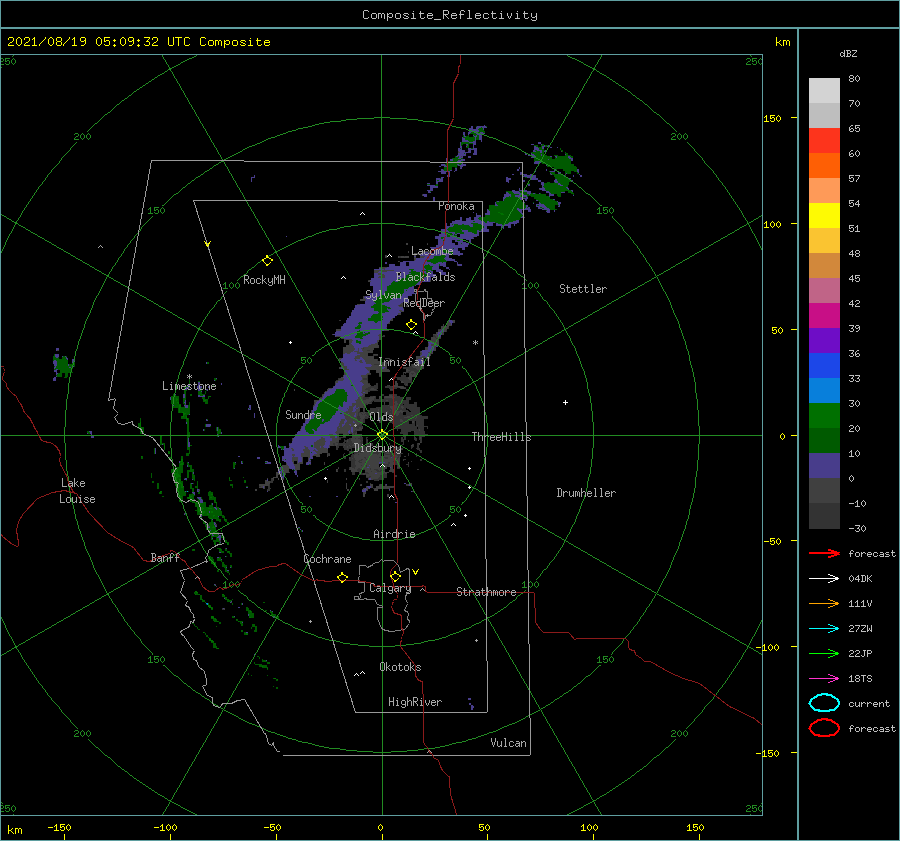
Task: Pick the lightest gray 70-80 dBZ swatch
Action: pyautogui.click(x=824, y=91)
